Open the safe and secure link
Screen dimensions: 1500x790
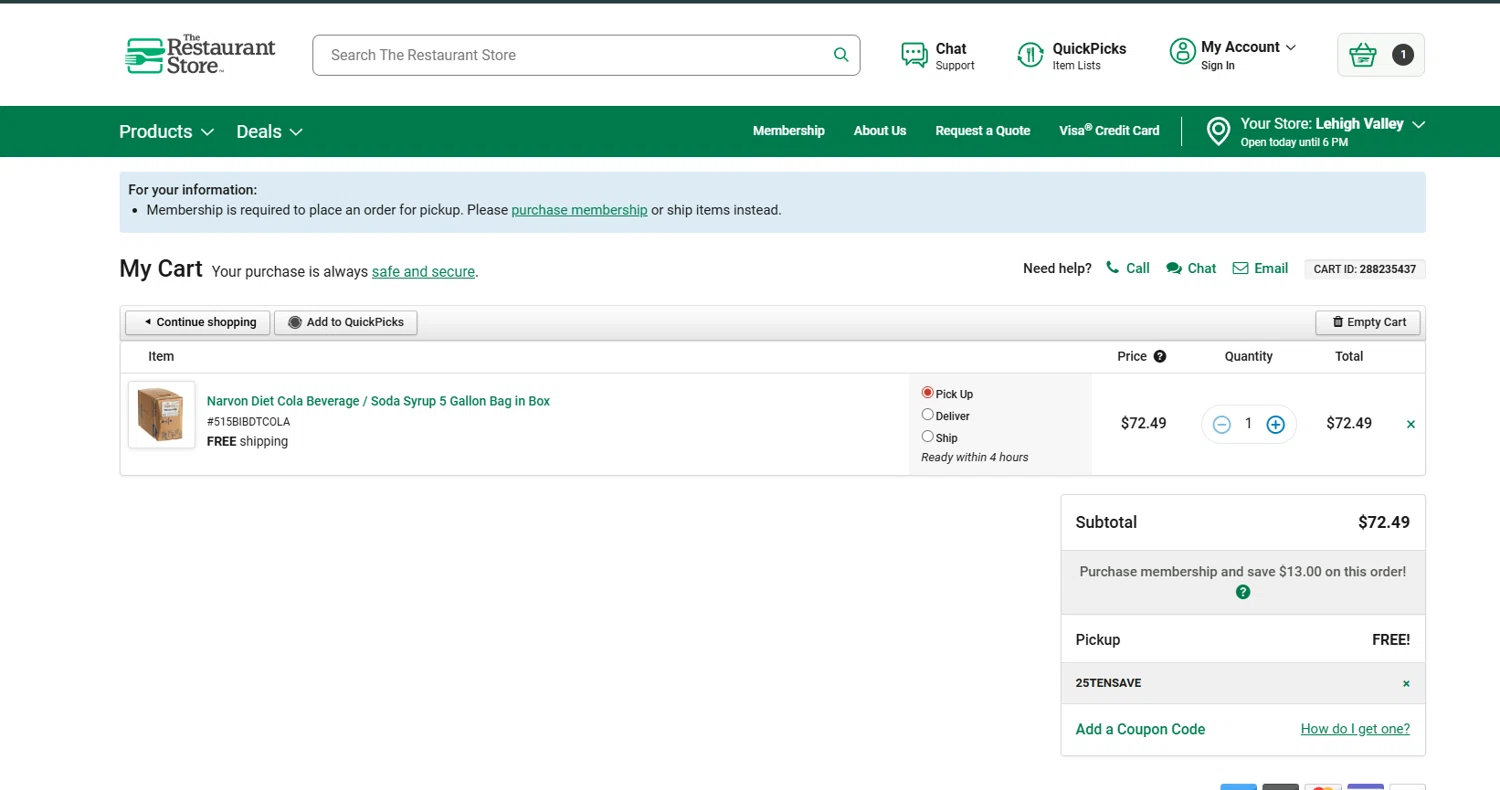[x=423, y=271]
